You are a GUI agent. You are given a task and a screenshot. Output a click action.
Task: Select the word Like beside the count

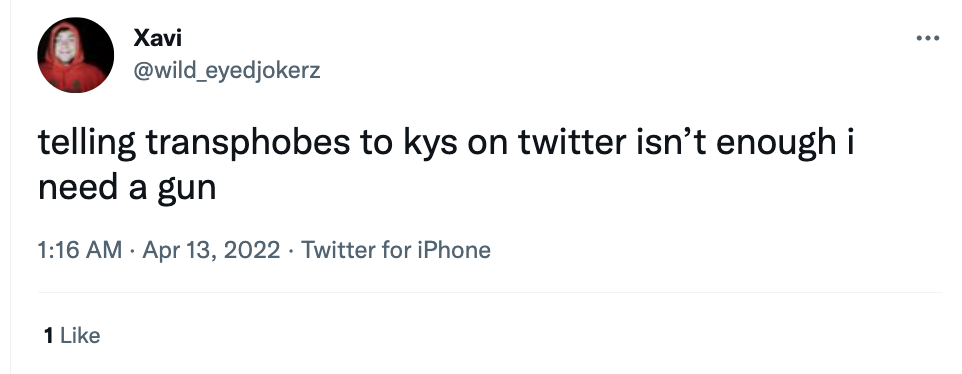pyautogui.click(x=80, y=335)
